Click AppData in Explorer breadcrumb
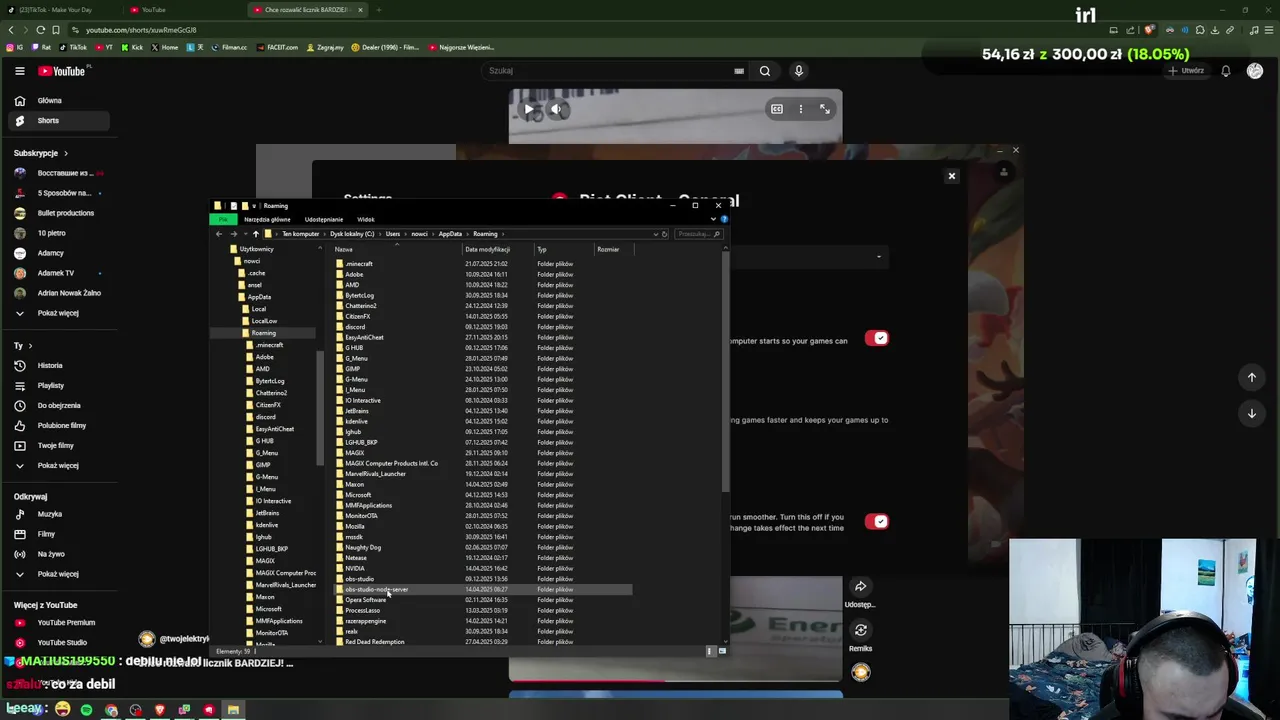This screenshot has height=720, width=1280. pyautogui.click(x=450, y=234)
